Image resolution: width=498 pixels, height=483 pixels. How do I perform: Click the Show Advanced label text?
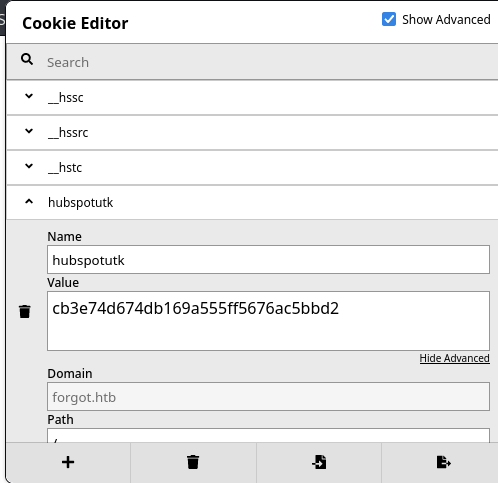click(446, 20)
